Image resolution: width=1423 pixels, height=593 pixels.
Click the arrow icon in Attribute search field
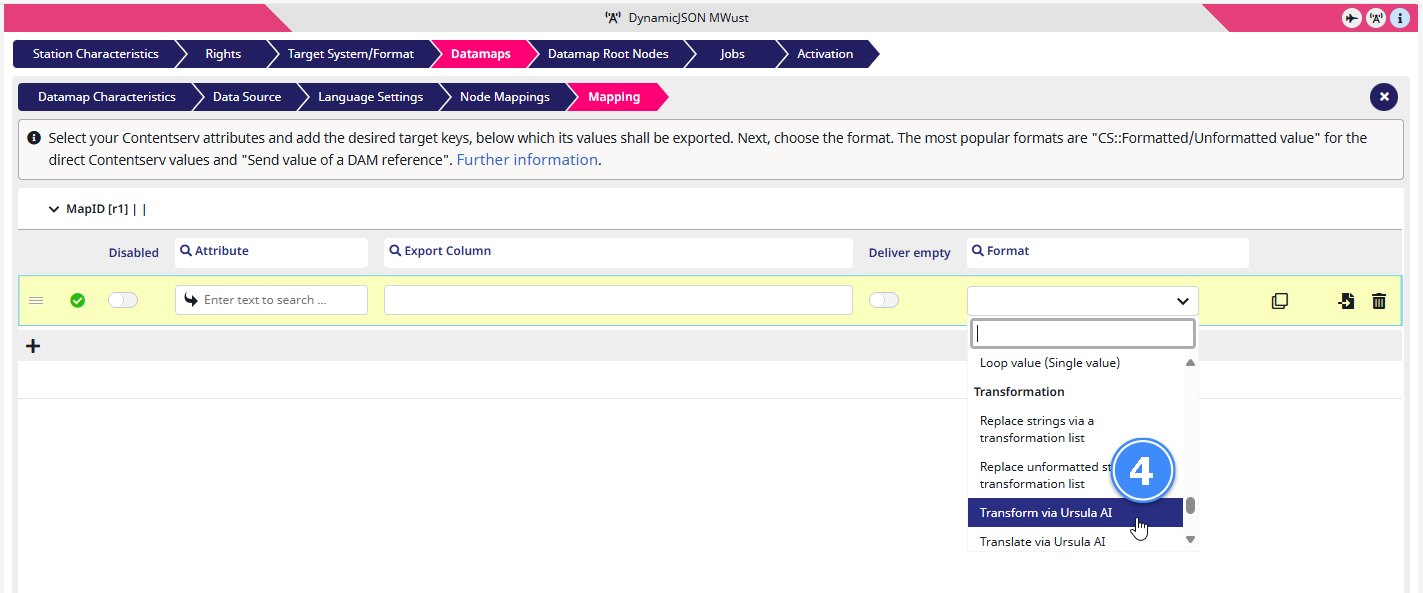pyautogui.click(x=191, y=300)
